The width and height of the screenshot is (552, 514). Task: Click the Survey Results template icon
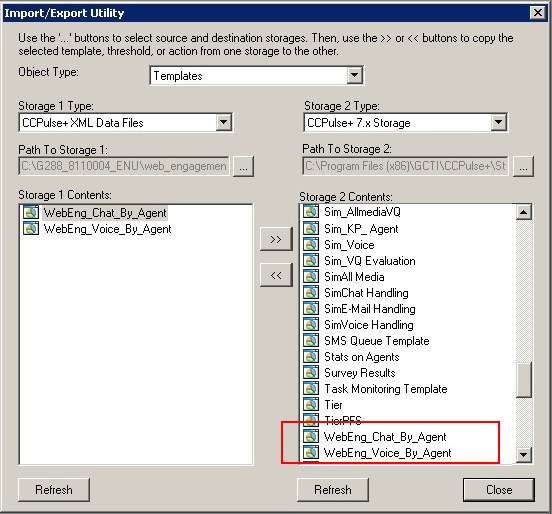[311, 372]
